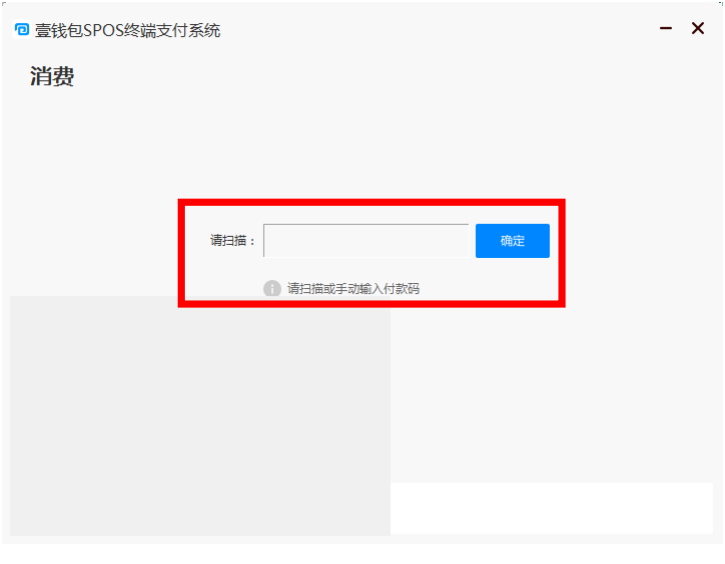Image resolution: width=725 pixels, height=564 pixels.
Task: Click the 请扫描或手动输入付款码 hint text
Action: coord(353,288)
